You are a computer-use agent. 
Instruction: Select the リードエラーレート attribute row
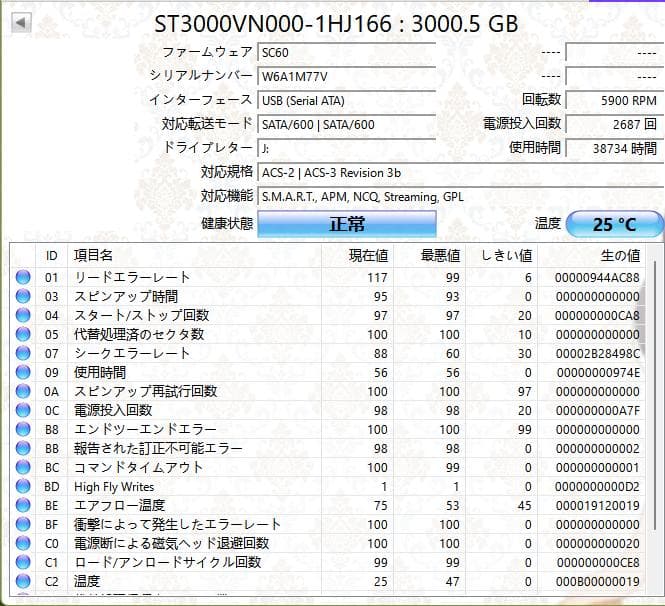click(327, 277)
